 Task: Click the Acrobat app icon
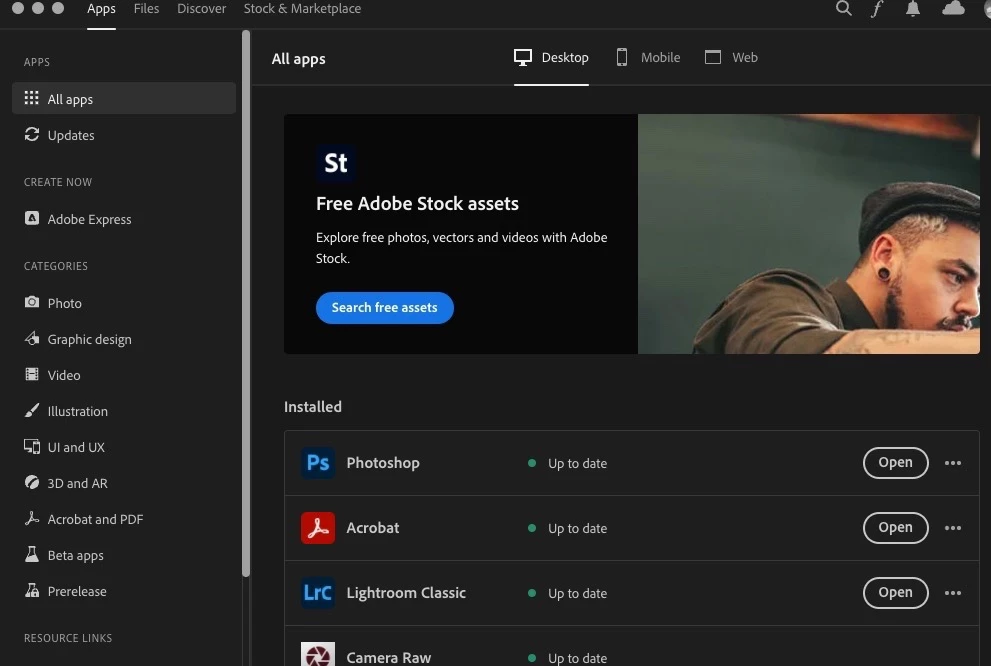(318, 528)
